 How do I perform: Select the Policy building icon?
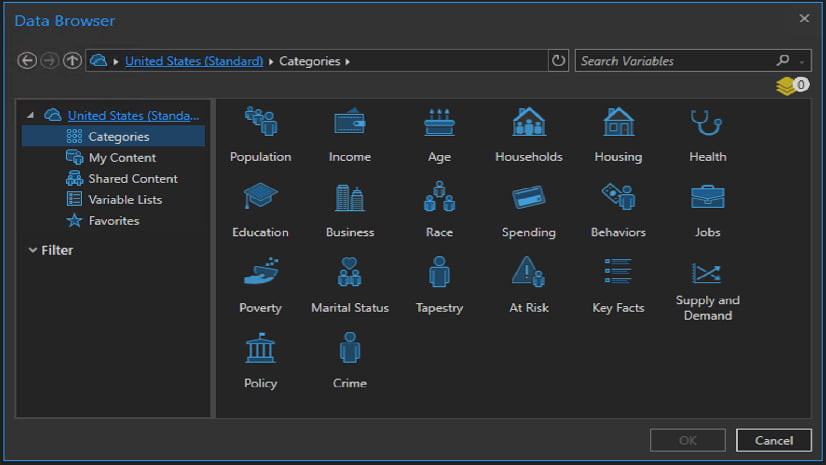pos(260,349)
